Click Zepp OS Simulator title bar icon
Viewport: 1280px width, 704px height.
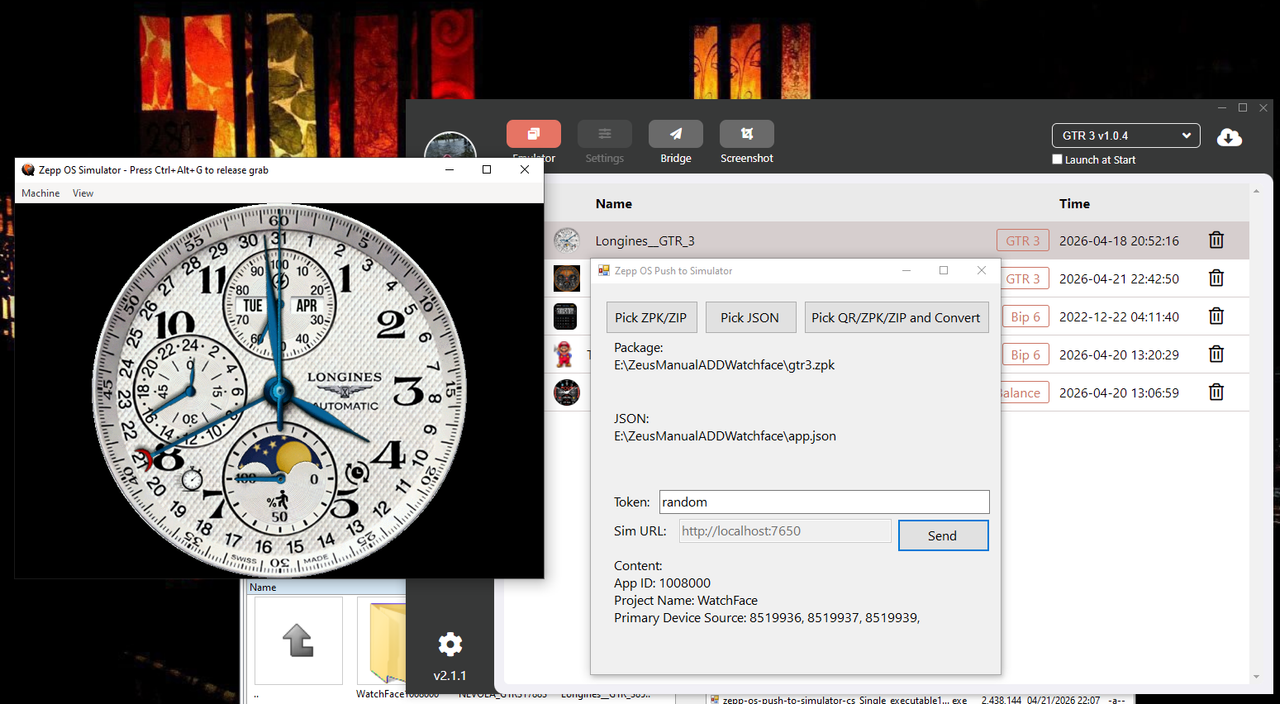pos(28,169)
